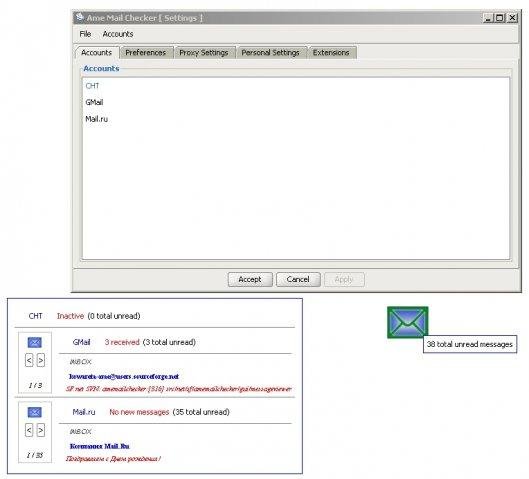The height and width of the screenshot is (479, 529).
Task: Click the Mail.ru envelope icon in popup
Action: 34,413
